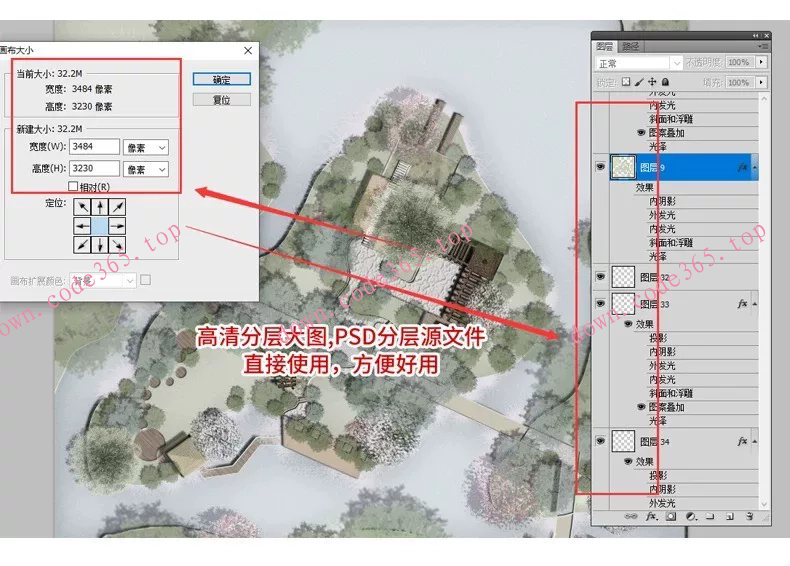Open width unit 像素 dropdown
Viewport: 790px width, 566px height.
tap(146, 148)
